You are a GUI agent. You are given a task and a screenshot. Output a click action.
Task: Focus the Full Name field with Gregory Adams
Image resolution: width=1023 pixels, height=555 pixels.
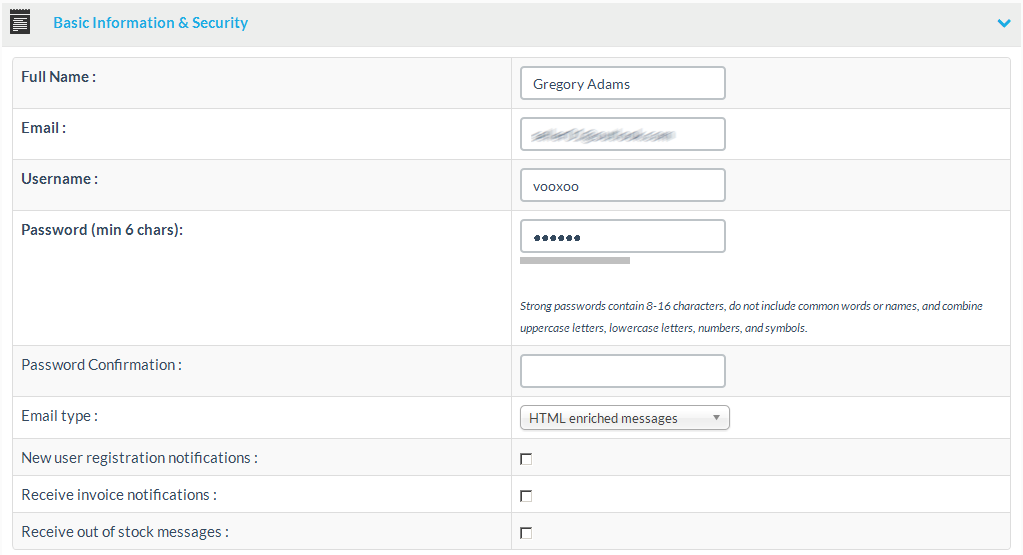tap(622, 84)
